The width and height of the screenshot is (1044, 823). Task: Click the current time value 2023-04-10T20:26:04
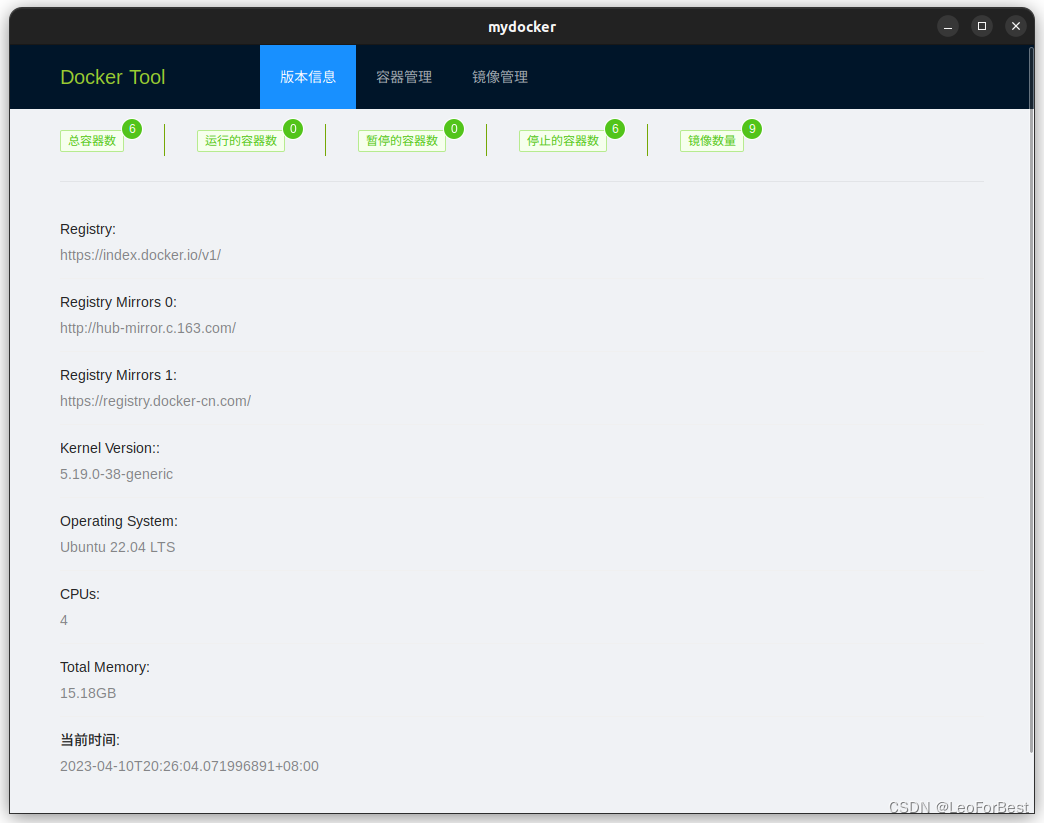pyautogui.click(x=189, y=766)
